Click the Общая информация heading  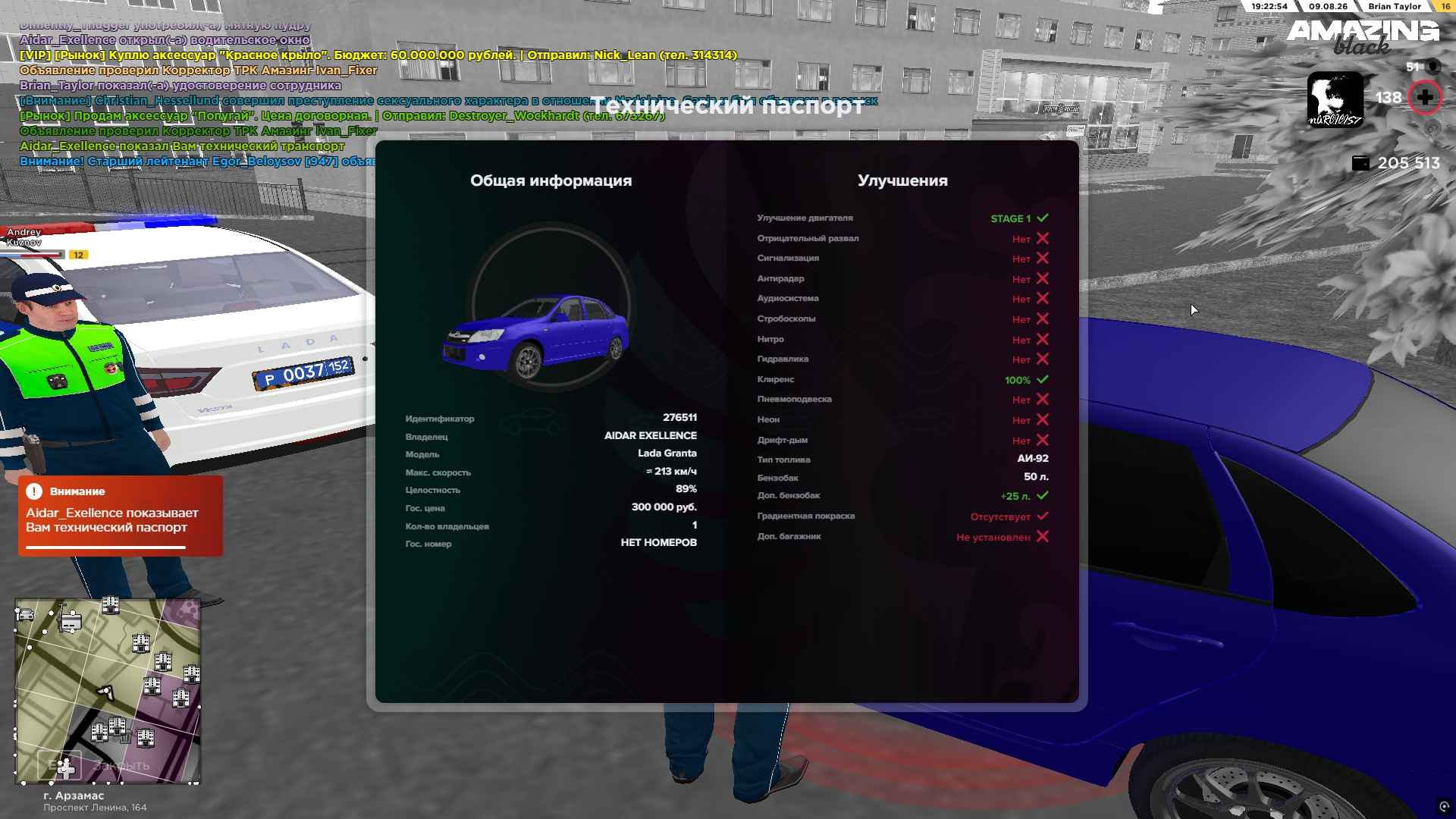coord(551,180)
